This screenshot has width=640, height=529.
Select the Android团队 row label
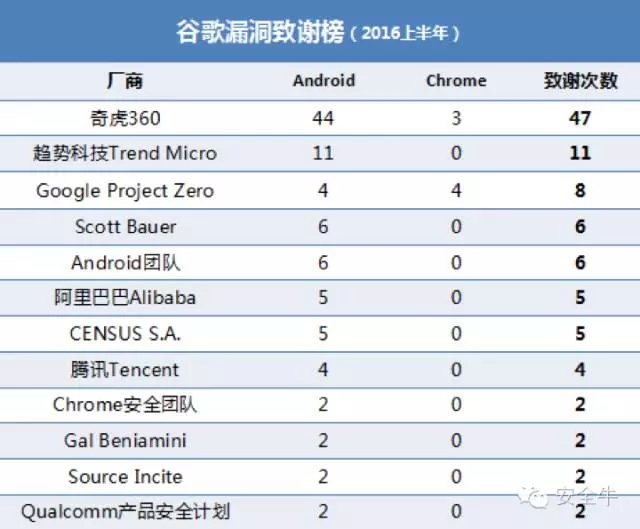click(126, 262)
